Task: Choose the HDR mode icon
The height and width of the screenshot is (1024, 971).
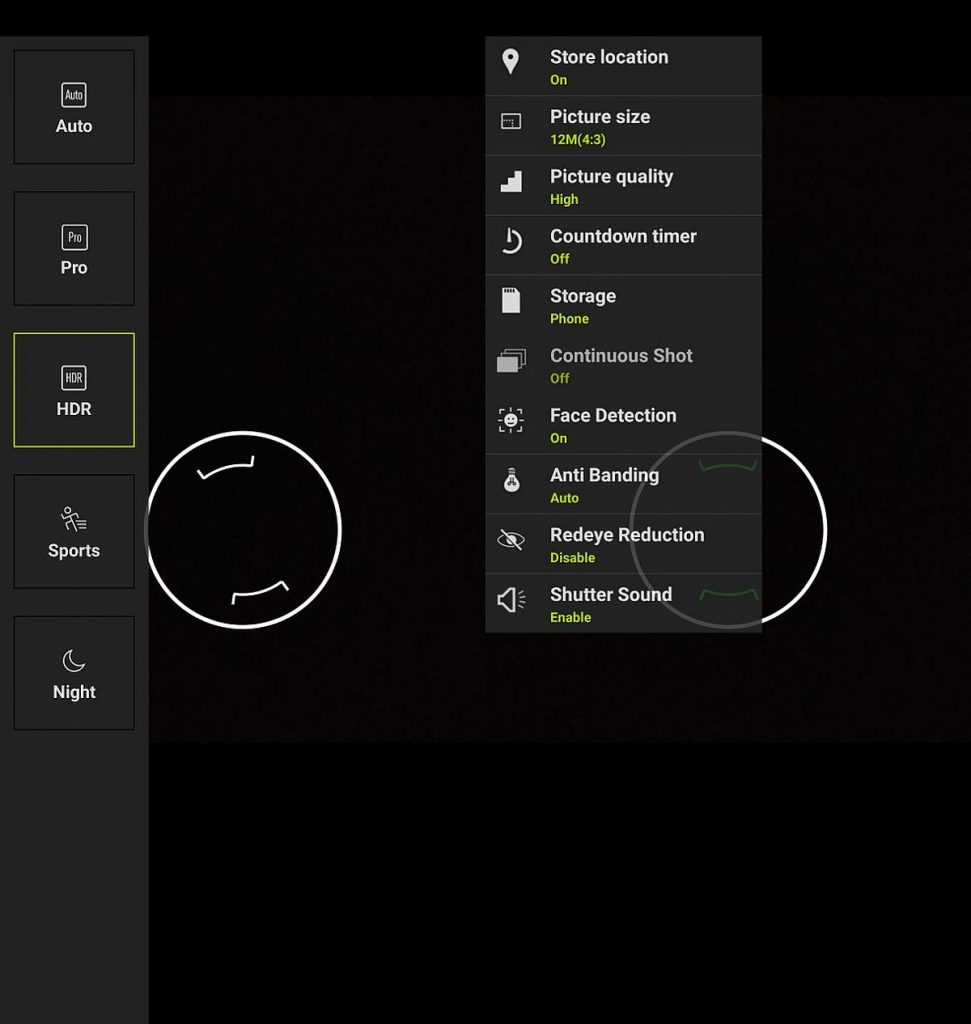Action: click(x=74, y=378)
